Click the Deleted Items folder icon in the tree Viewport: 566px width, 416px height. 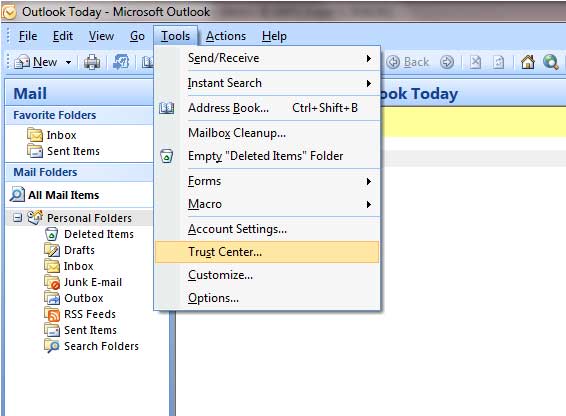pos(51,234)
